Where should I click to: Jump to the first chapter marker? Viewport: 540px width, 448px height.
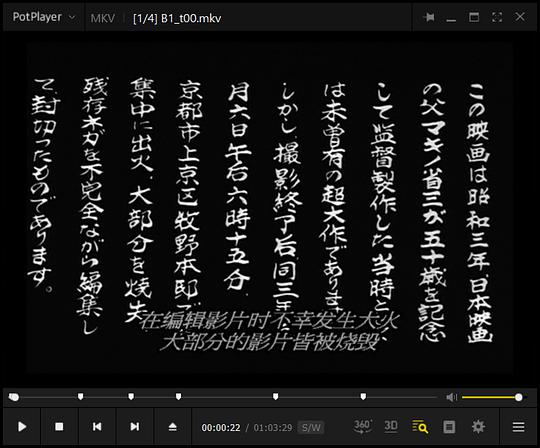80,397
